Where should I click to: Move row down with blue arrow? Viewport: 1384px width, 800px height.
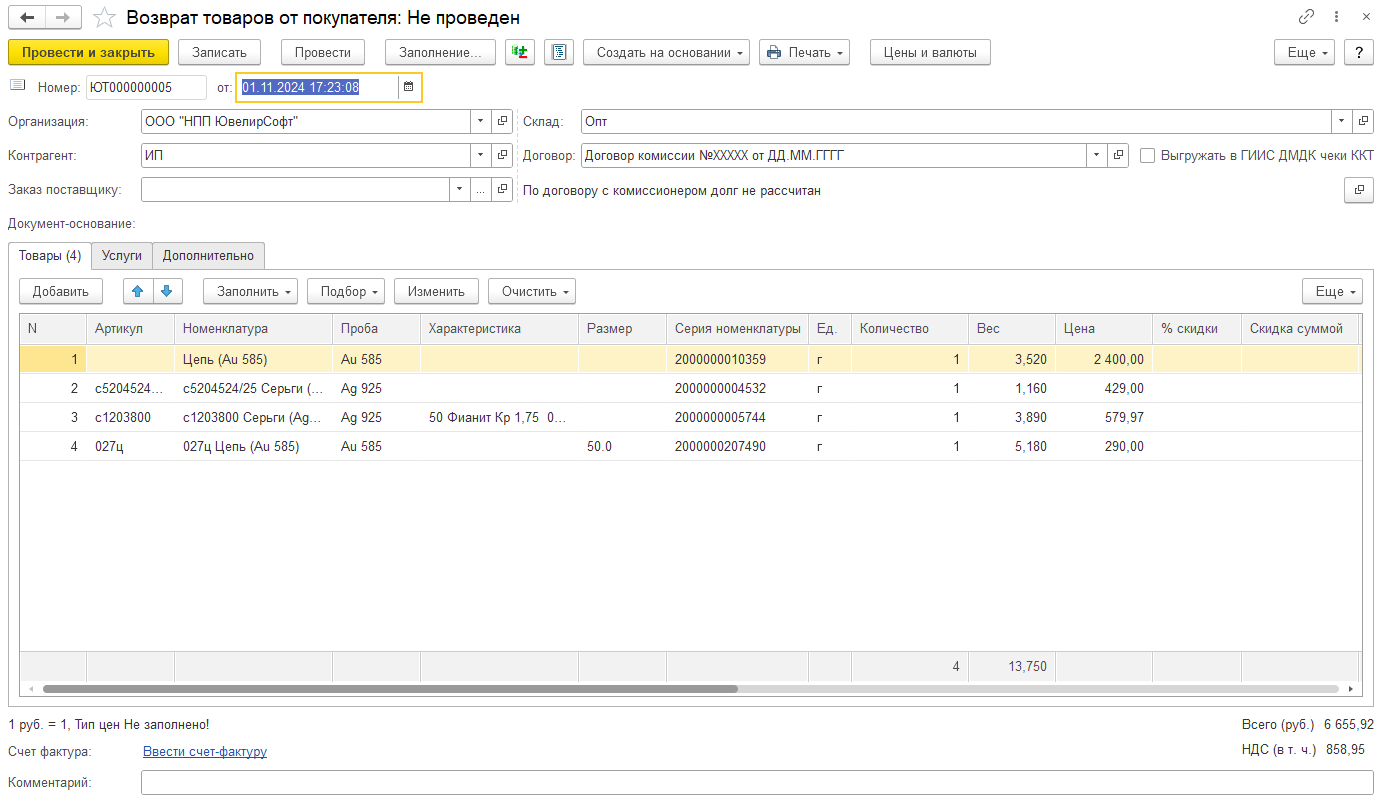[167, 291]
